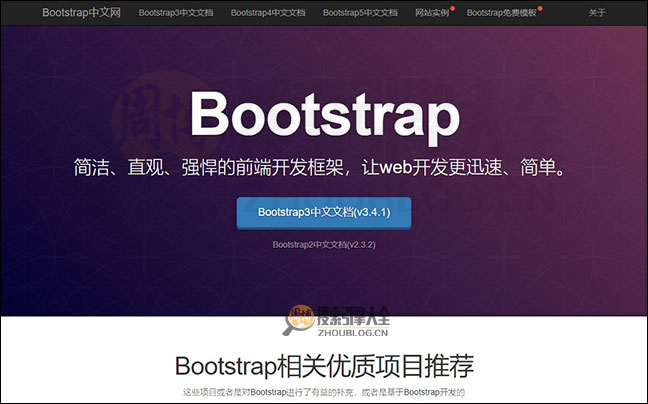Open the Bootstrap2中文文档(v2.3.2) link

324,245
